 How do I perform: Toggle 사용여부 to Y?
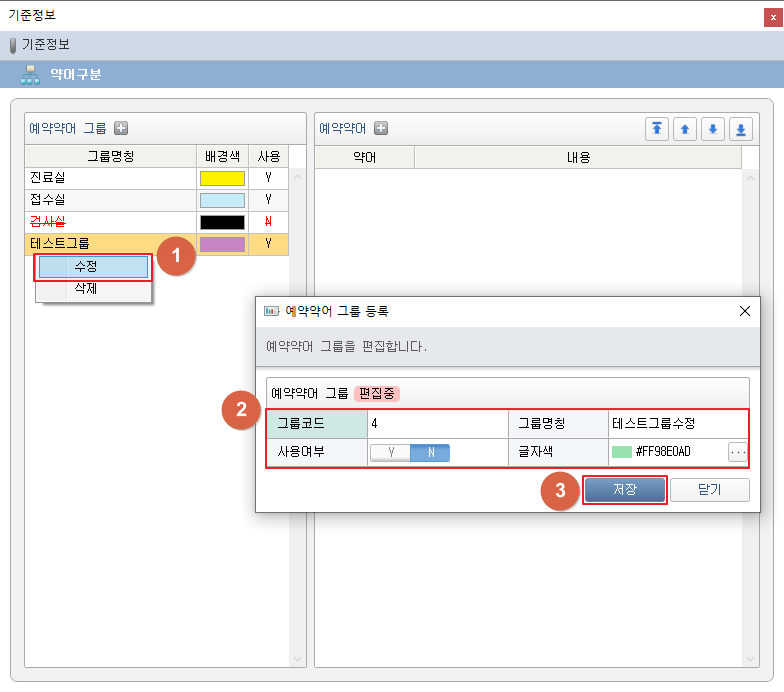coord(391,453)
